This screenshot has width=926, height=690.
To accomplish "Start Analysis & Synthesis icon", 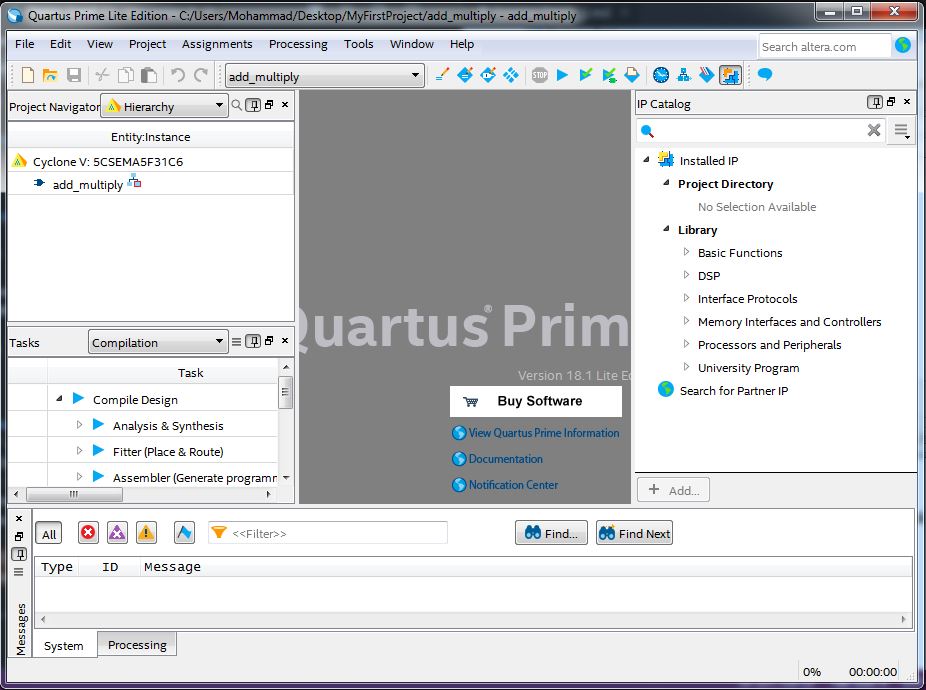I will (609, 75).
